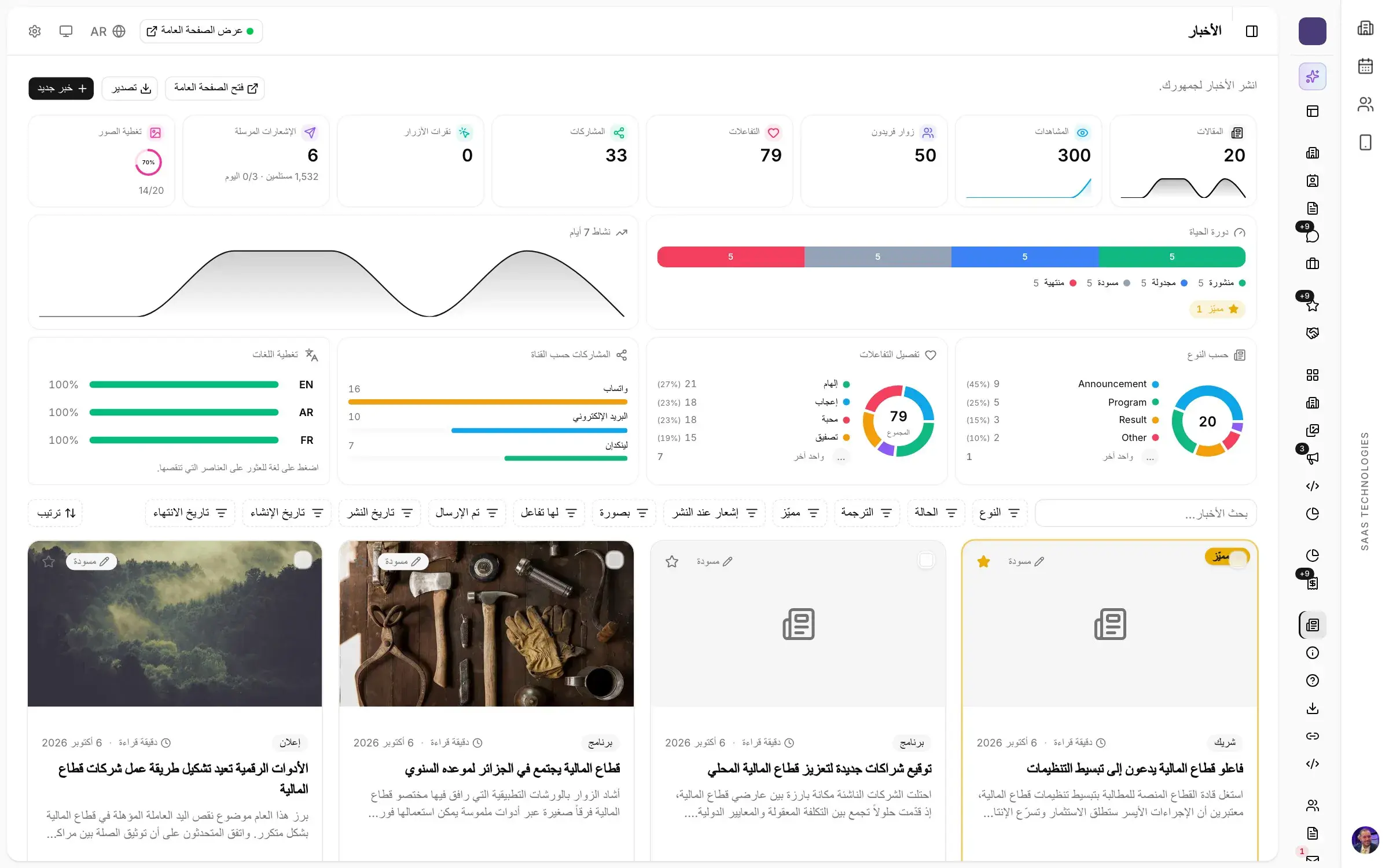Open the briefcase icon in sidebar

pyautogui.click(x=1313, y=264)
